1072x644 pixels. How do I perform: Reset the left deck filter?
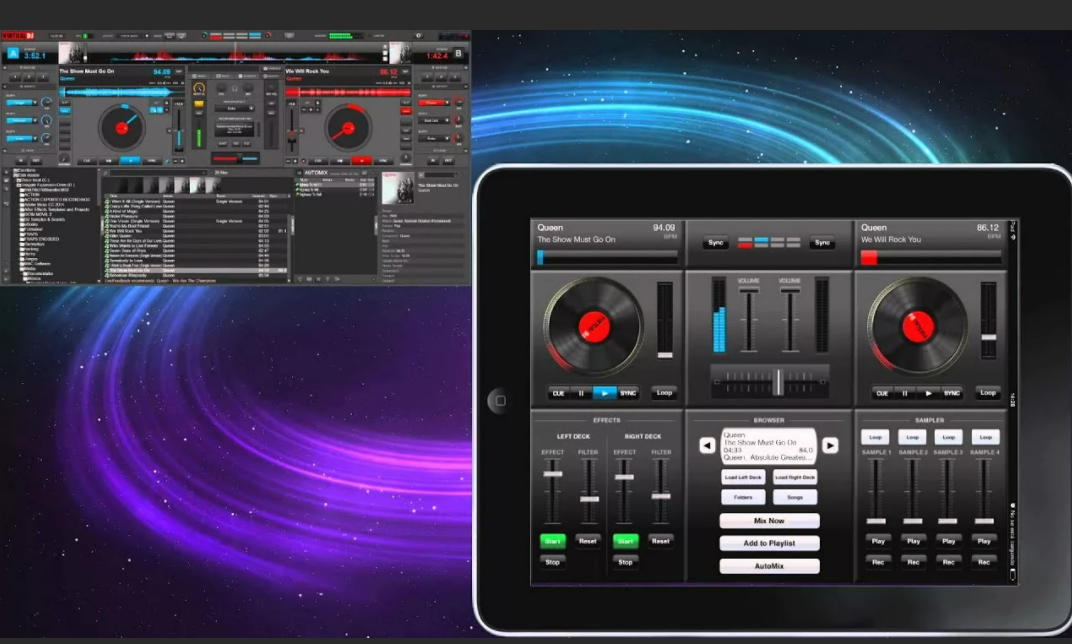click(x=588, y=541)
